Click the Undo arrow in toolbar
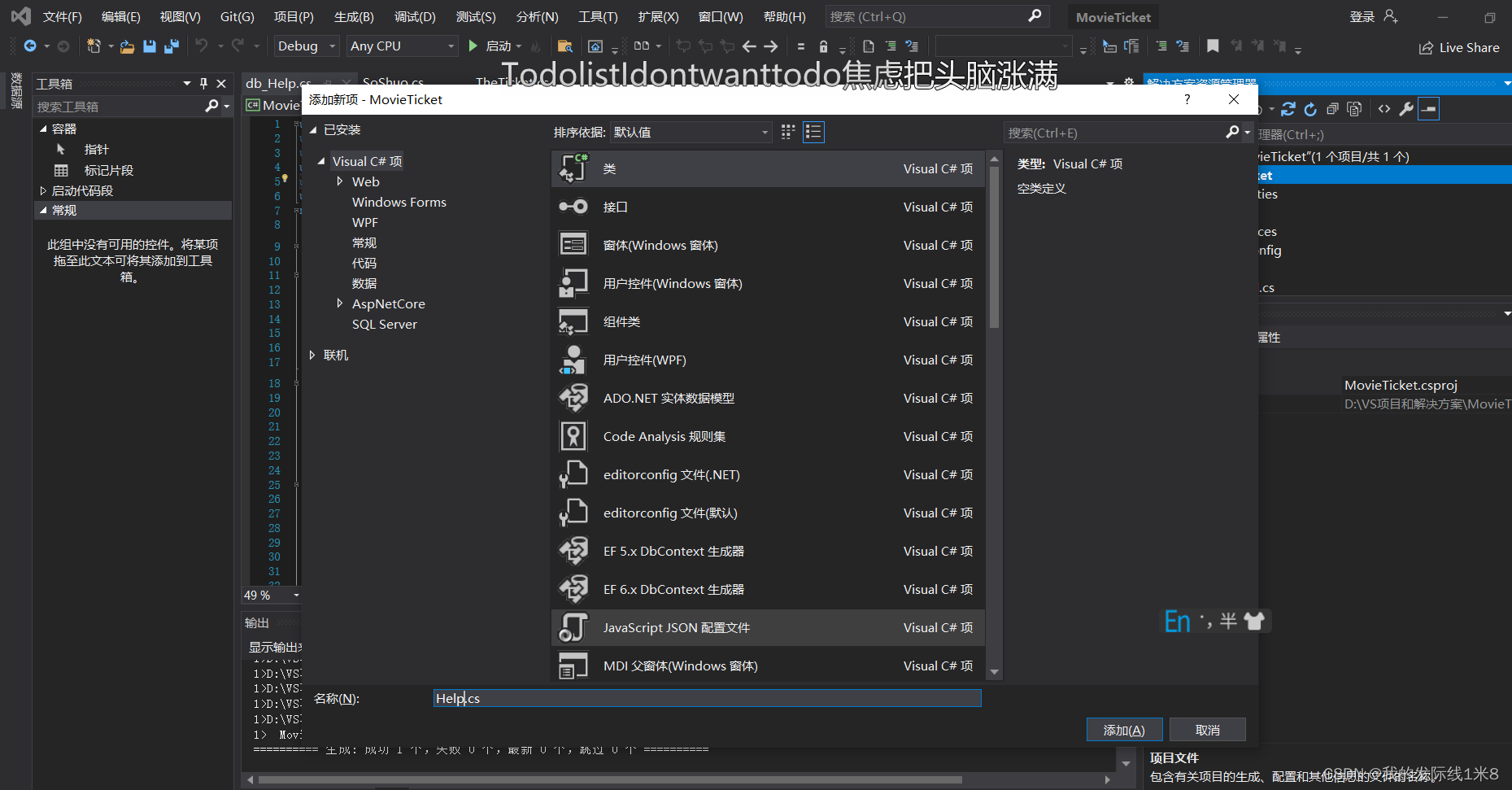This screenshot has width=1512, height=790. click(x=202, y=46)
